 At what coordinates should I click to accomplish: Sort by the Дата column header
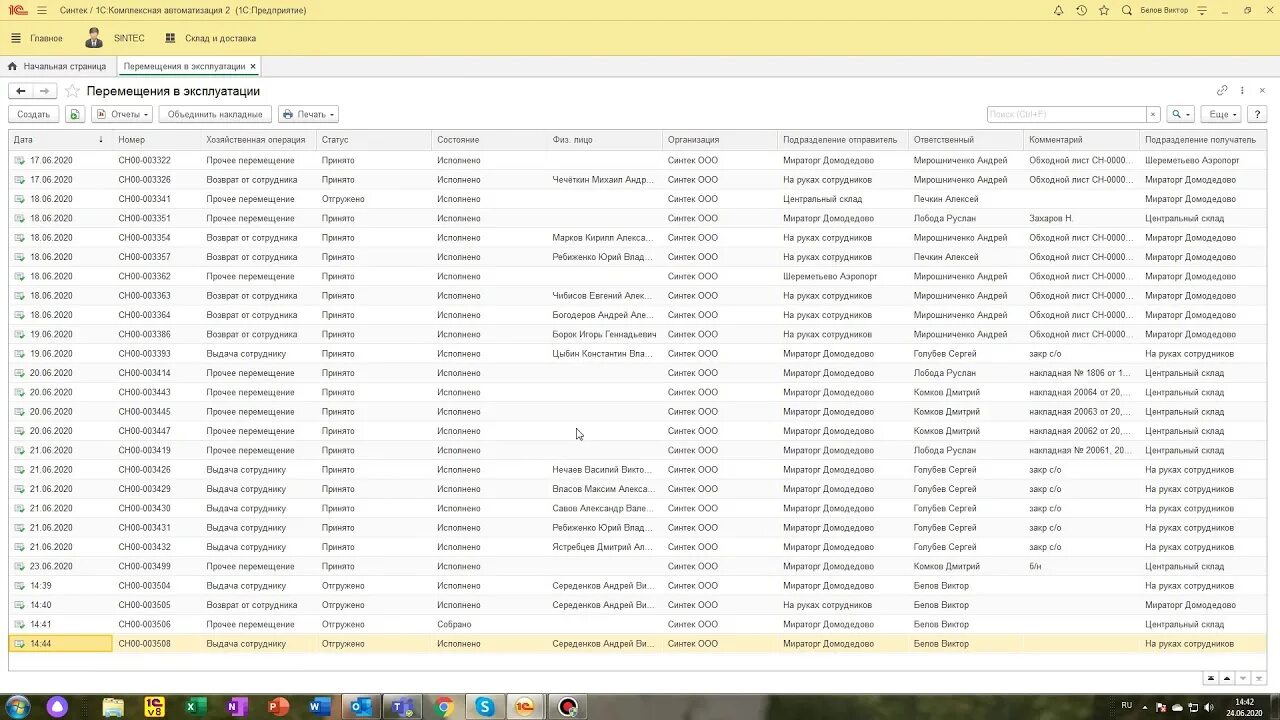pos(60,140)
